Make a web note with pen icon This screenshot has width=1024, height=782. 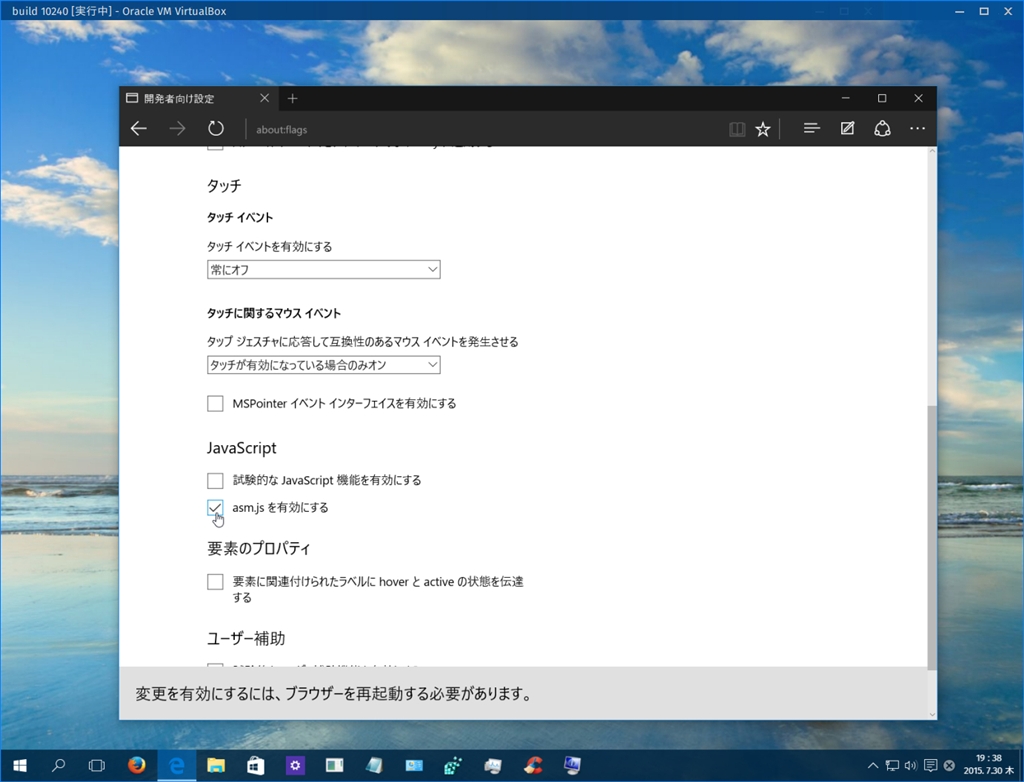point(847,129)
